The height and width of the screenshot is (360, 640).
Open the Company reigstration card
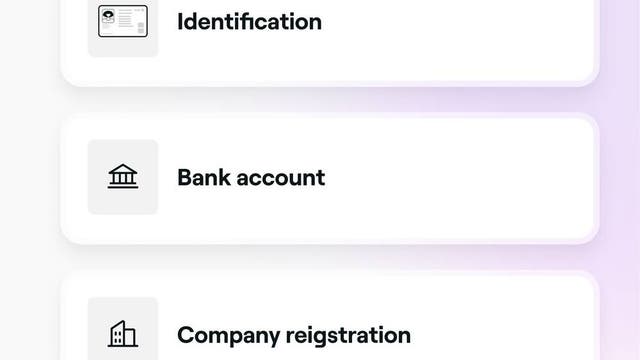click(330, 315)
